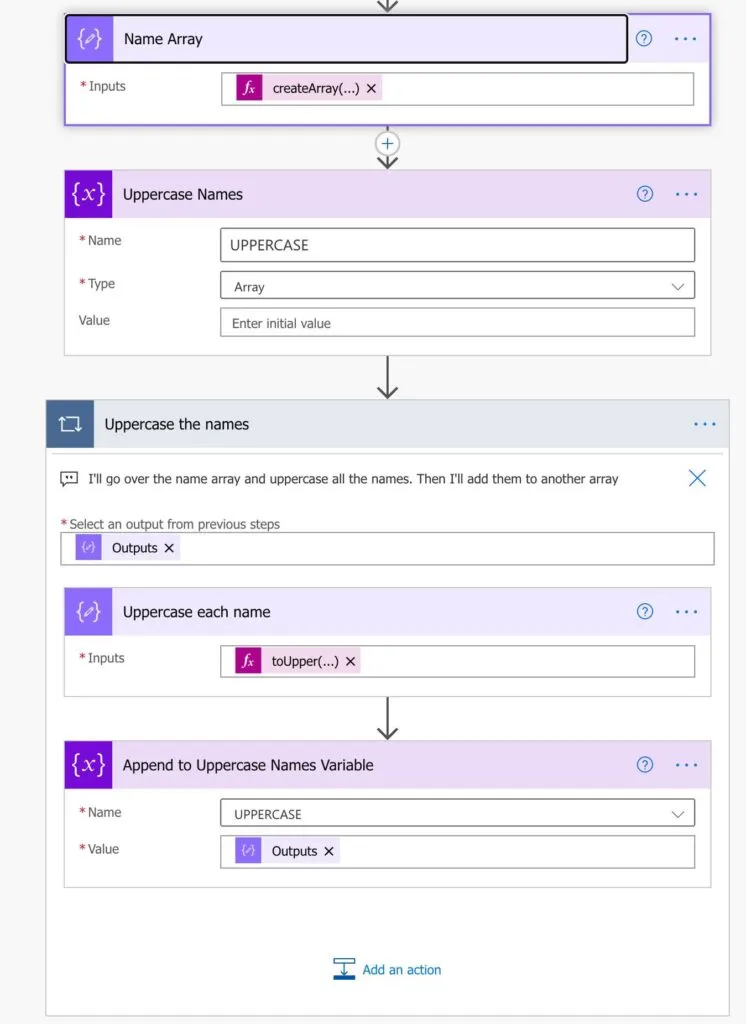This screenshot has width=746, height=1024.
Task: Click the toUpper expression token
Action: (304, 661)
